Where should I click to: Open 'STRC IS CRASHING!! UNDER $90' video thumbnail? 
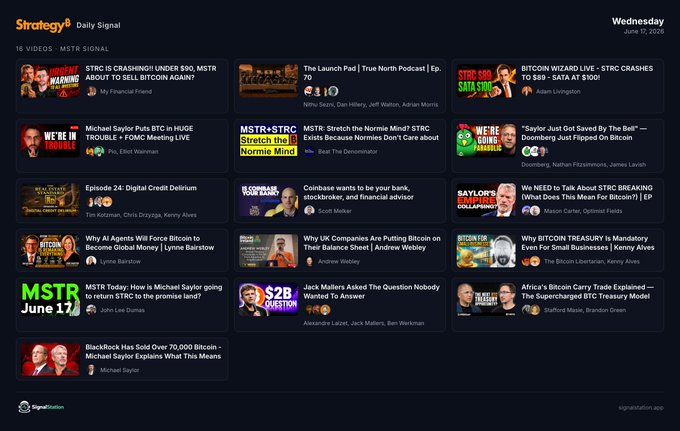click(50, 81)
